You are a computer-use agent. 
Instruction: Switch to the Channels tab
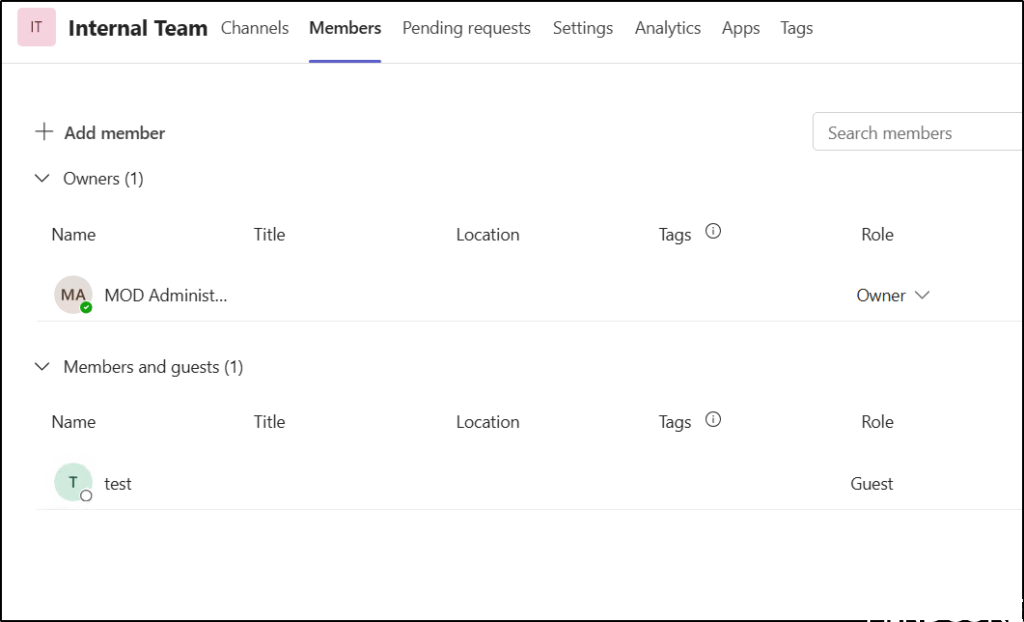254,28
